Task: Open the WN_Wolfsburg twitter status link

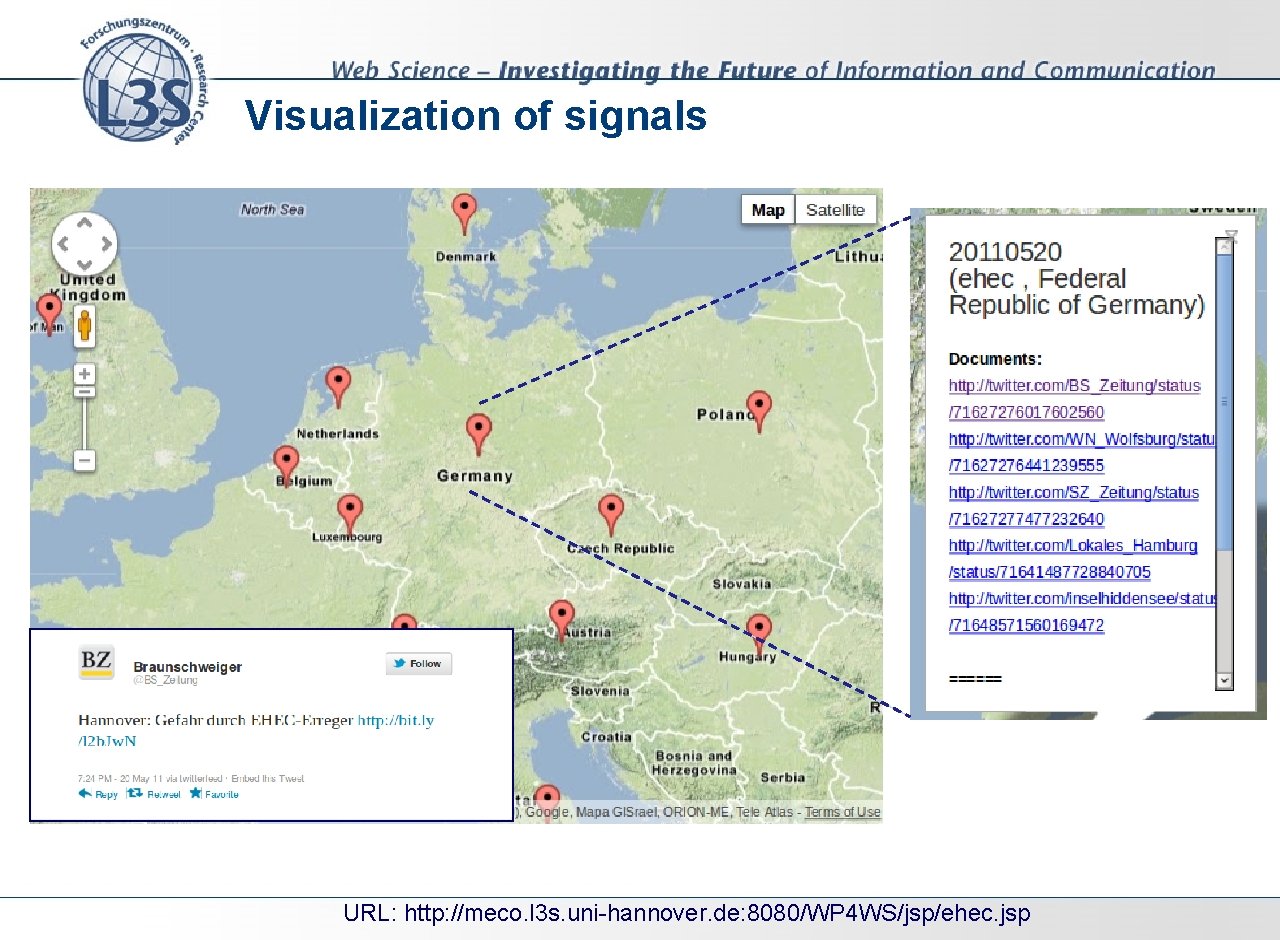Action: click(x=1082, y=452)
